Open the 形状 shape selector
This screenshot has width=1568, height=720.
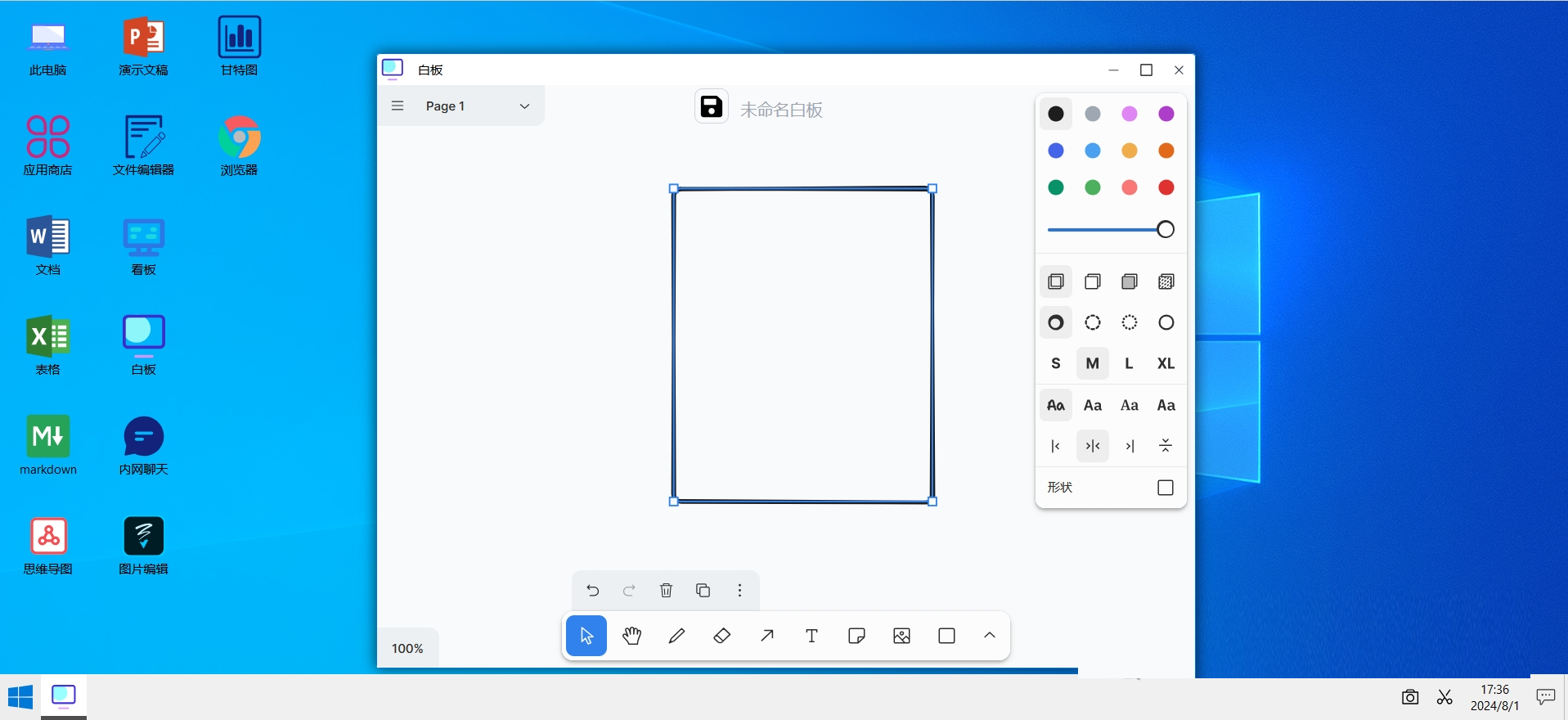pos(1166,488)
